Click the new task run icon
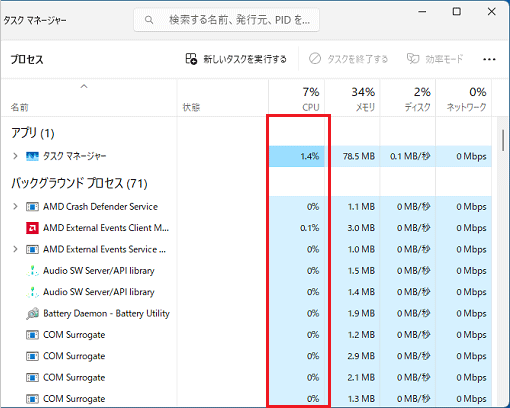 (191, 59)
